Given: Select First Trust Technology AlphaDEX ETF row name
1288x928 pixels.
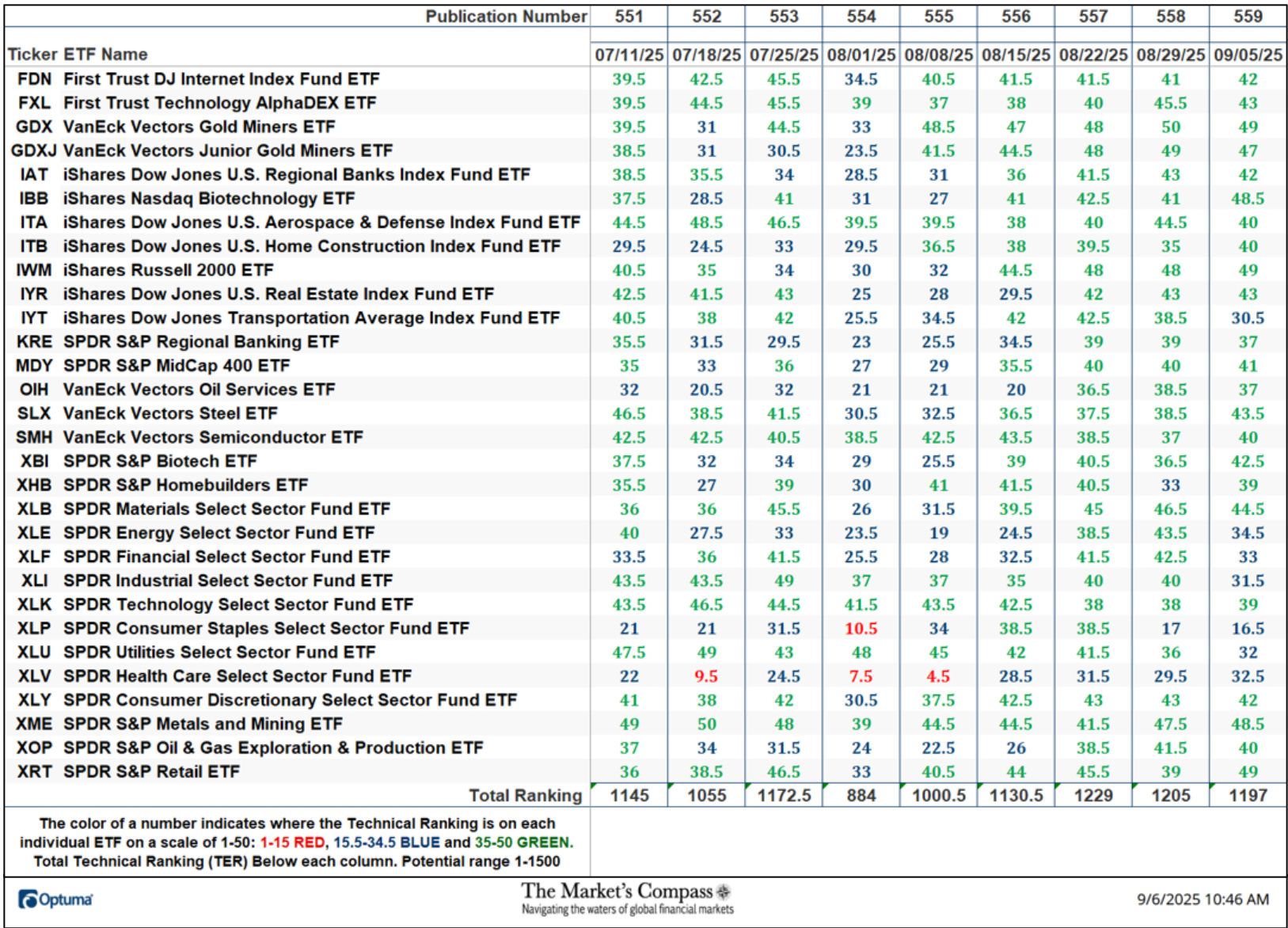Looking at the screenshot, I should (220, 103).
